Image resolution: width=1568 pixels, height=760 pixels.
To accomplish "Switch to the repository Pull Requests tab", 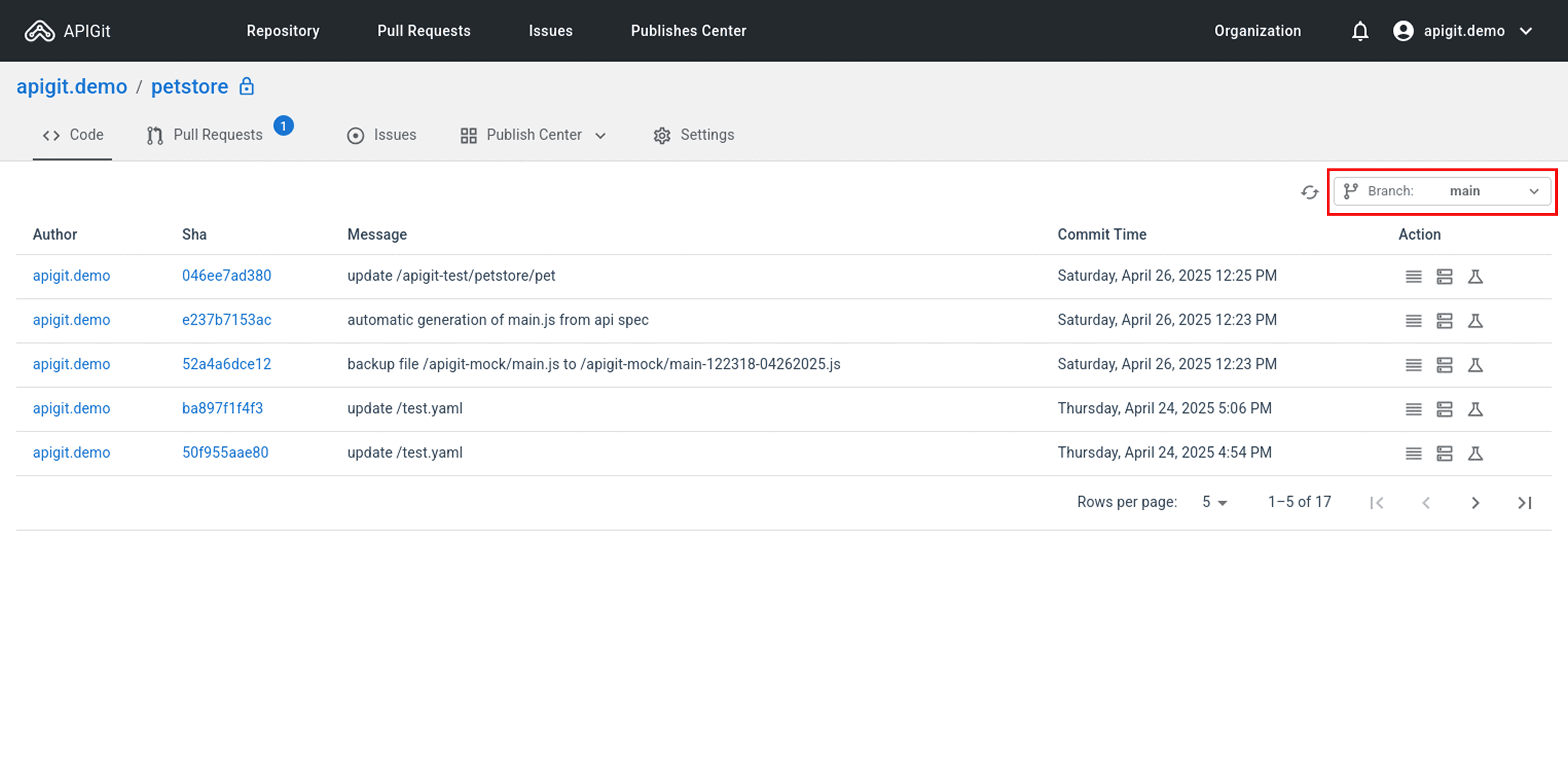I will pos(205,135).
